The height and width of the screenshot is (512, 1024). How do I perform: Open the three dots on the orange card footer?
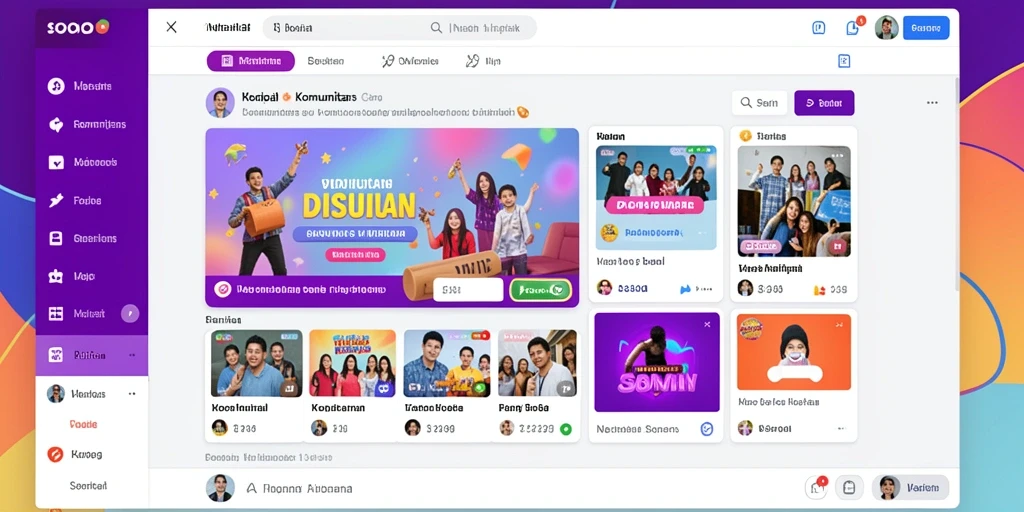[x=842, y=429]
